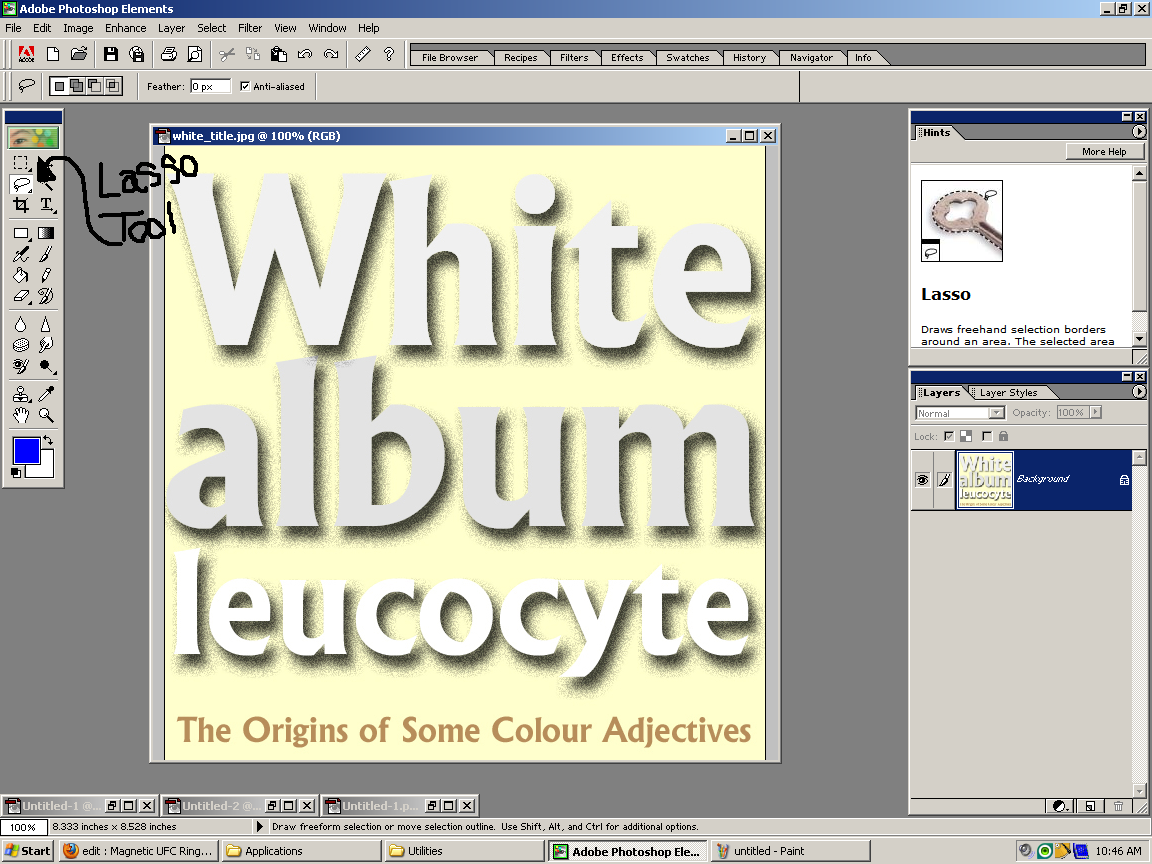Select the Red Eye Brush tool
This screenshot has width=1152, height=864.
[21, 366]
